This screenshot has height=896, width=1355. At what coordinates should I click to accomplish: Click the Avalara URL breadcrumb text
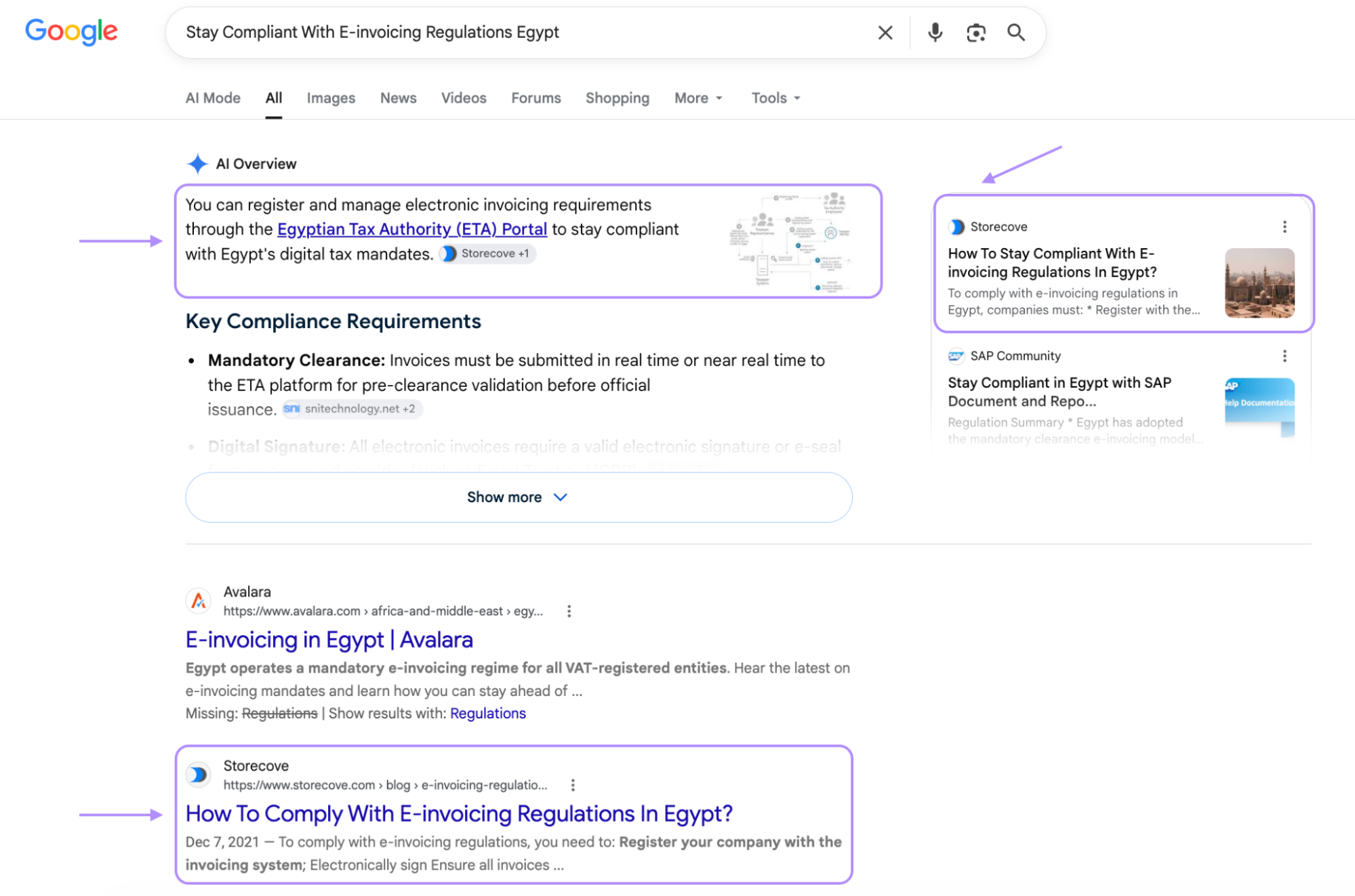click(x=383, y=611)
